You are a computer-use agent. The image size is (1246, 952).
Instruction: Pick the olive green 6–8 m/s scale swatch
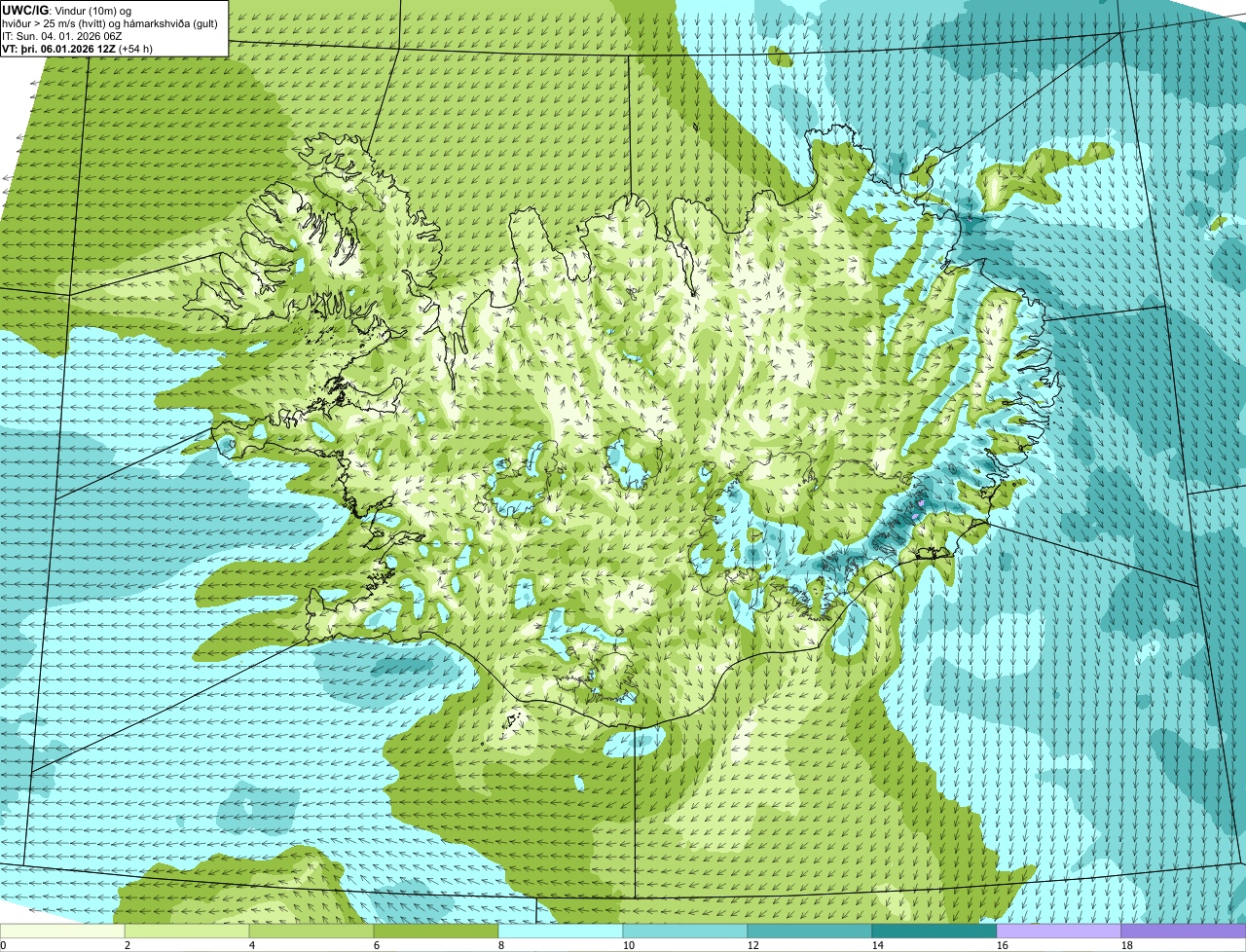coord(436,931)
